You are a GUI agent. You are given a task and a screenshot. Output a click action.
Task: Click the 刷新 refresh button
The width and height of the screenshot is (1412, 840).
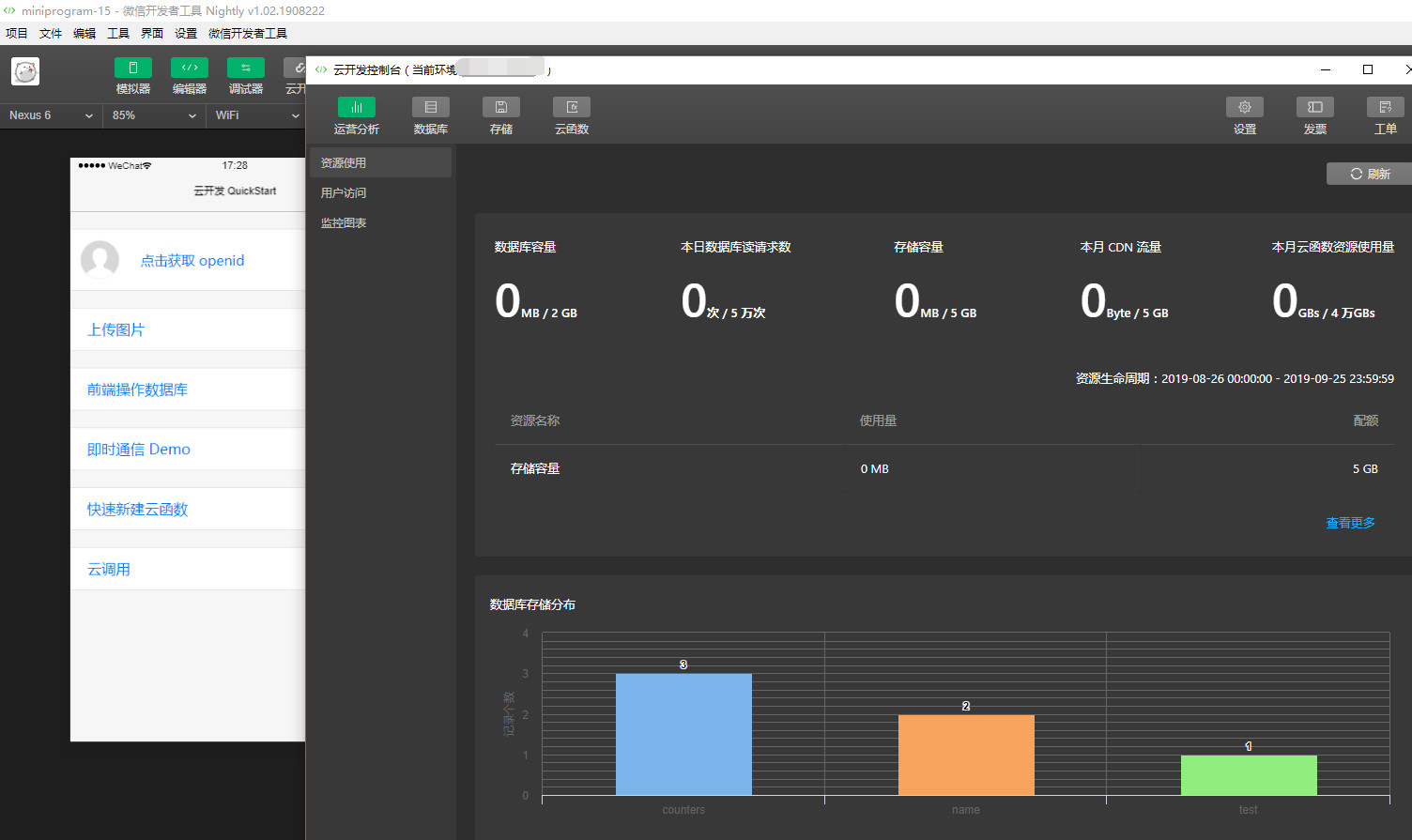tap(1369, 174)
